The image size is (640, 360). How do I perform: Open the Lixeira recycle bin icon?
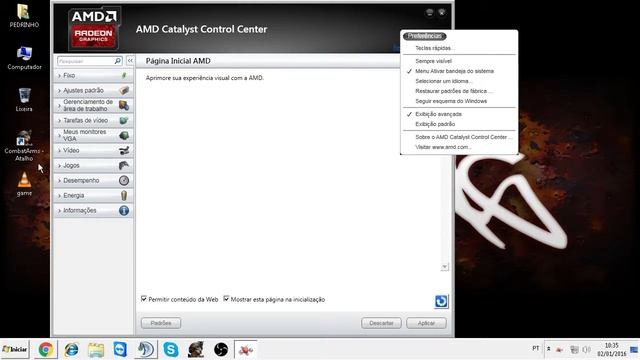coord(24,100)
